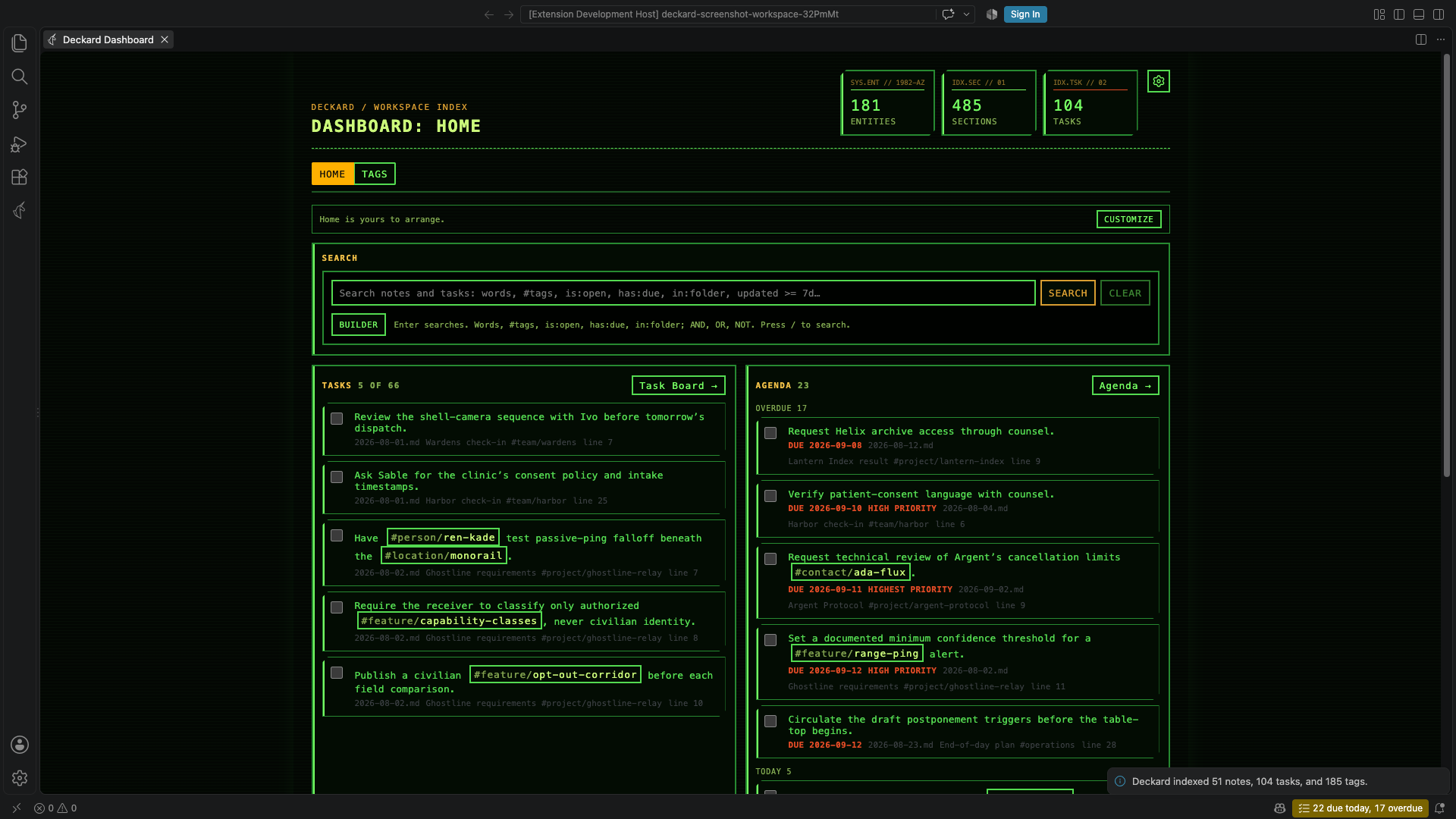Open the Manage gear in activity bar
The image size is (1456, 819).
tap(20, 778)
